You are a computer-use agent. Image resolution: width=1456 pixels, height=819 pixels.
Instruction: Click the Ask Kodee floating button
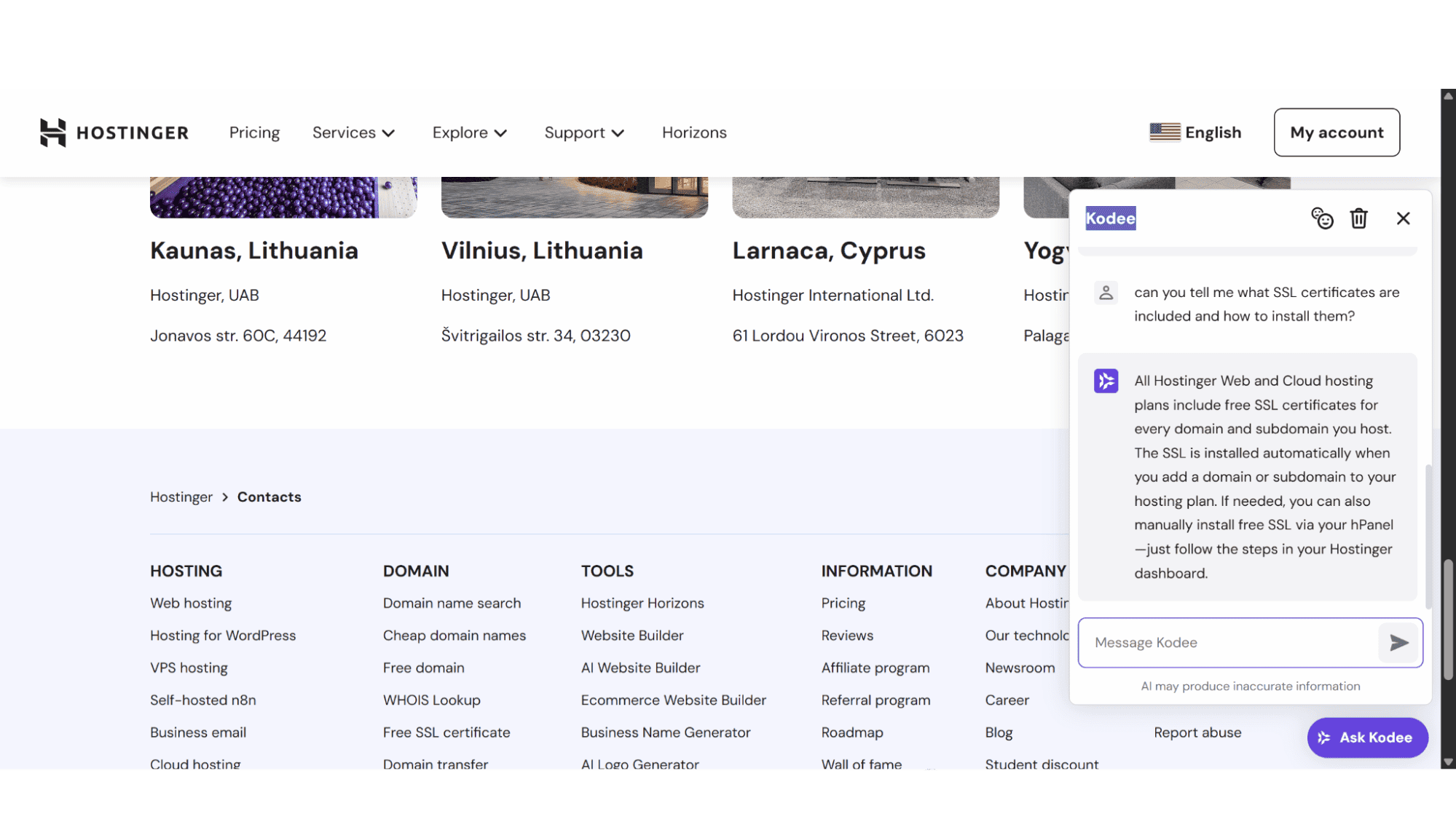click(x=1367, y=737)
